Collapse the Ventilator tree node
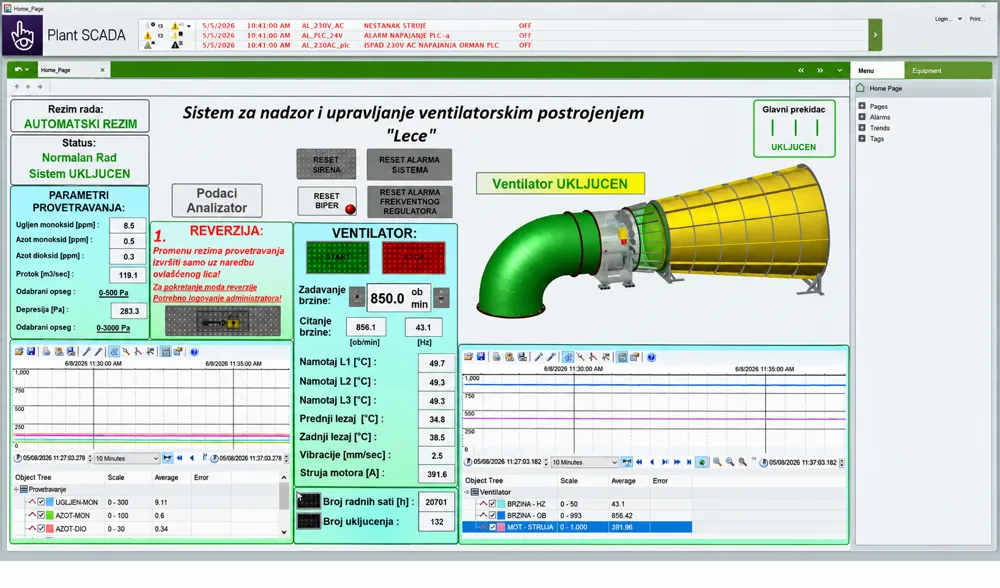 pyautogui.click(x=467, y=492)
